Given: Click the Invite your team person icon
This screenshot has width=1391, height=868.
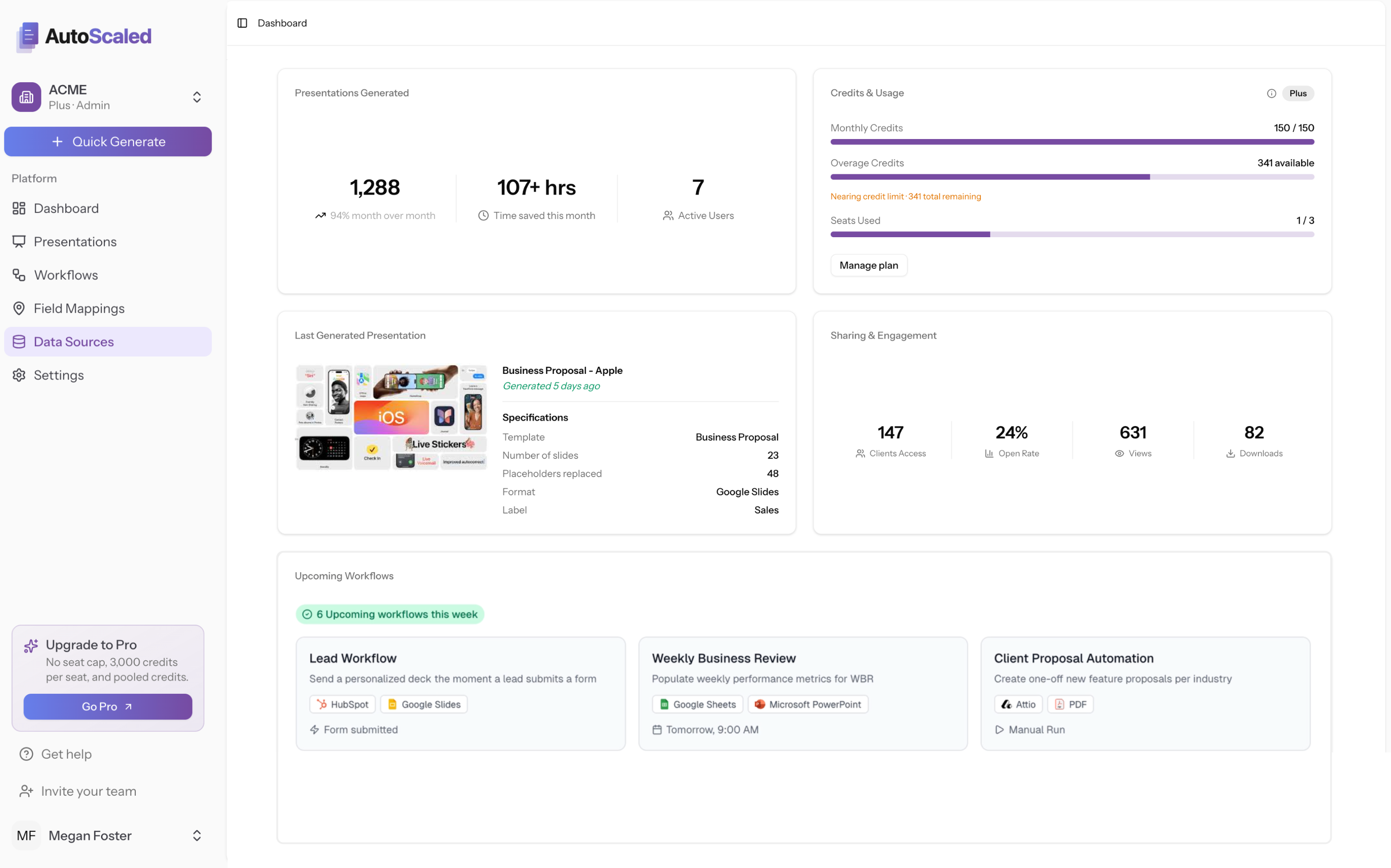Looking at the screenshot, I should pos(26,791).
